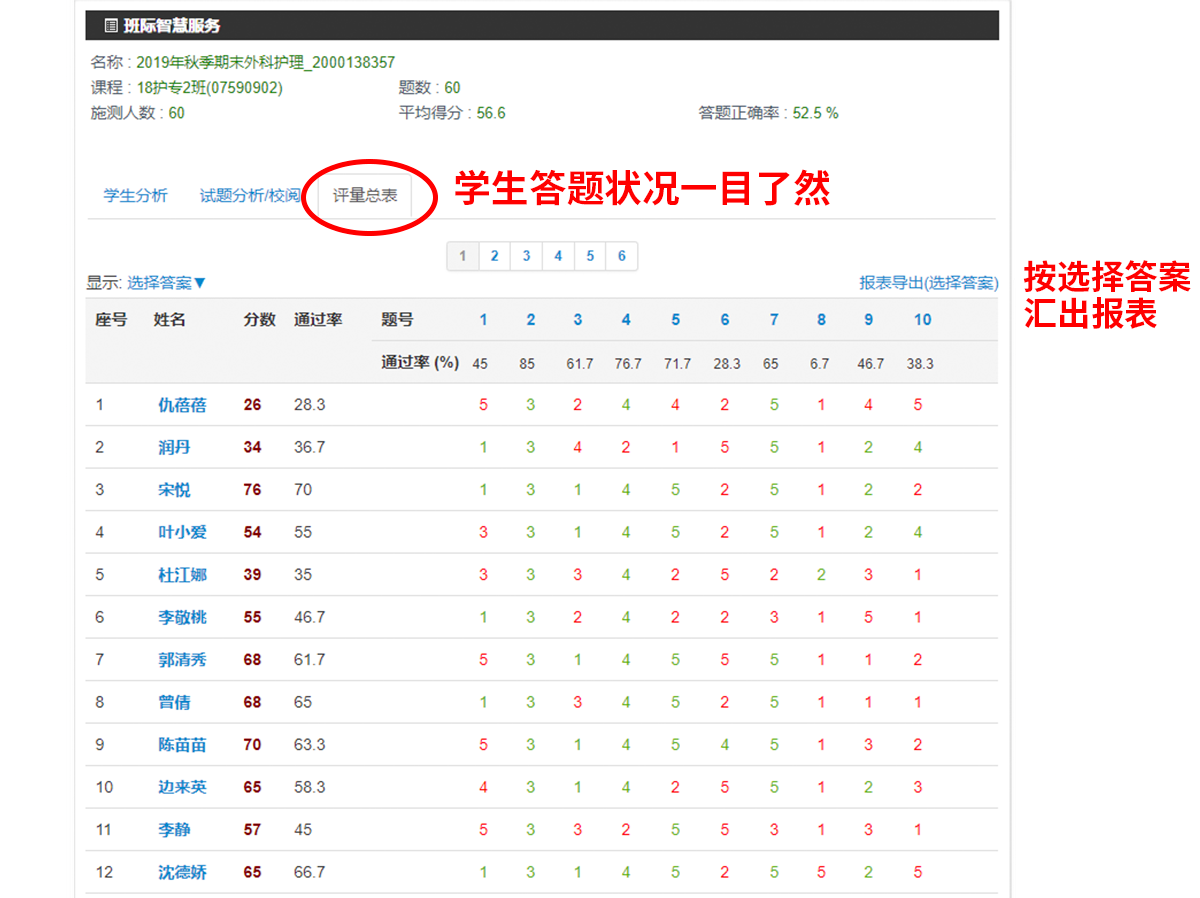Click the 座号 column header
The image size is (1200, 898).
click(111, 320)
